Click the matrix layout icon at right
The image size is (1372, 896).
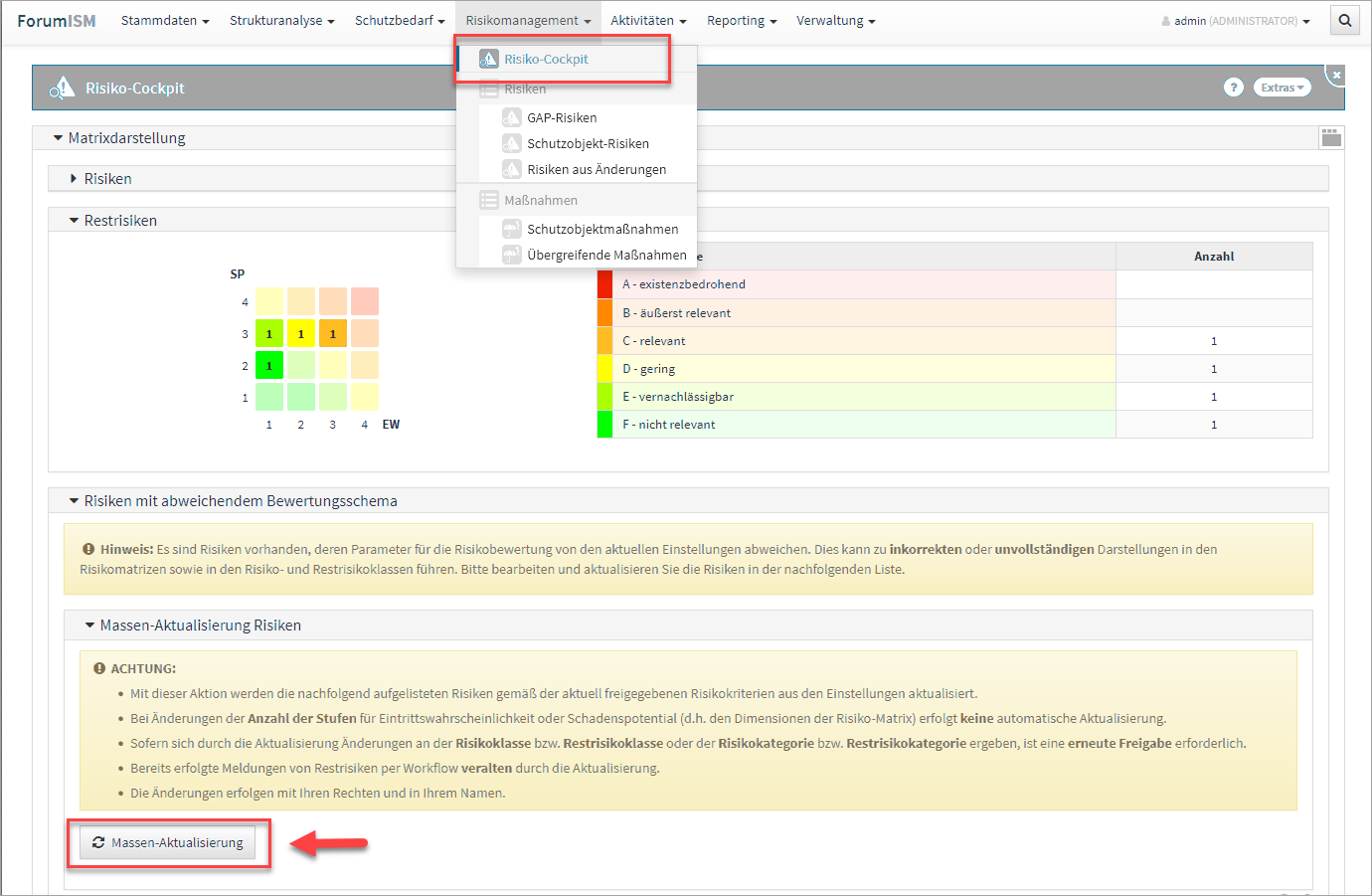(x=1331, y=138)
